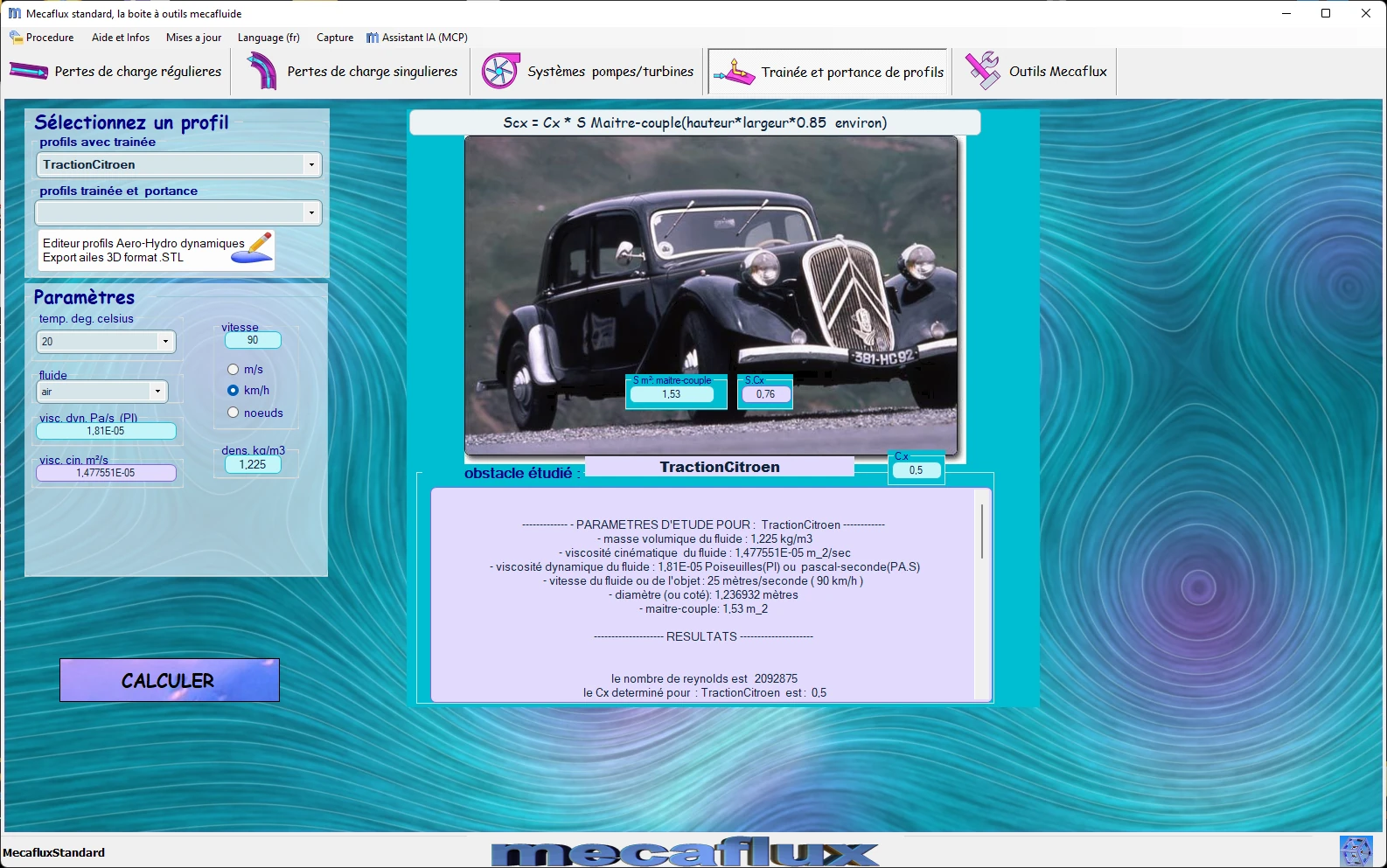Click the Procedure menu icon
This screenshot has height=868, width=1387.
click(x=16, y=38)
